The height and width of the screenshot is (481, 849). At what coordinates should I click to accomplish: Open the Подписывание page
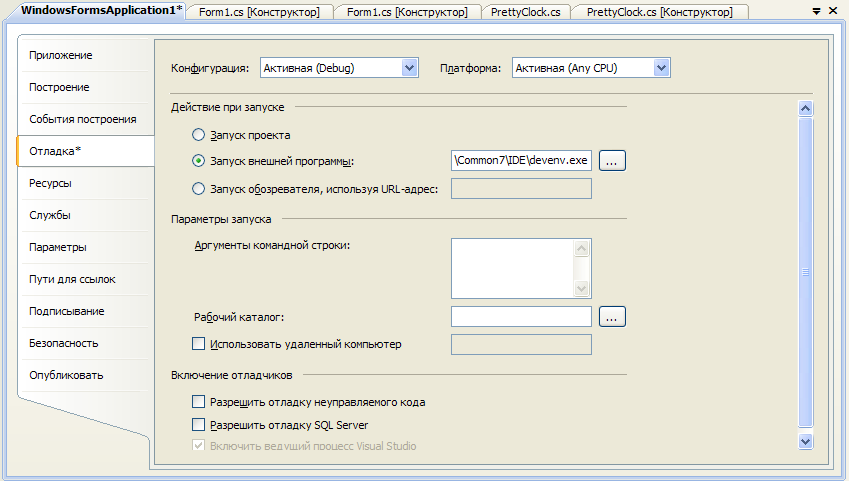(x=84, y=311)
